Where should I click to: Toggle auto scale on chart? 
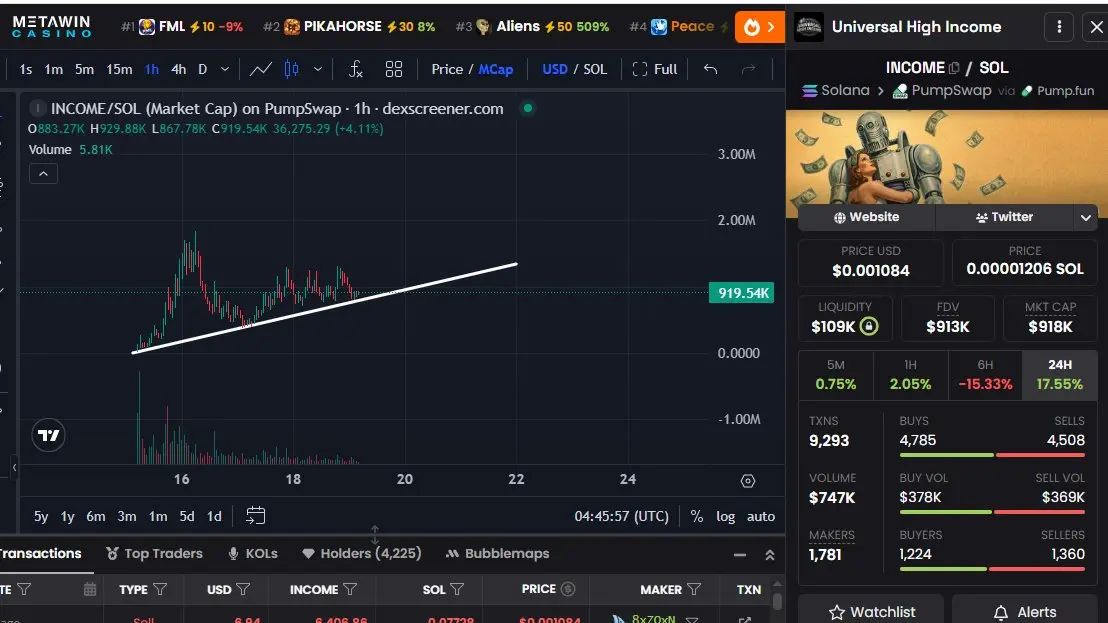coord(761,516)
